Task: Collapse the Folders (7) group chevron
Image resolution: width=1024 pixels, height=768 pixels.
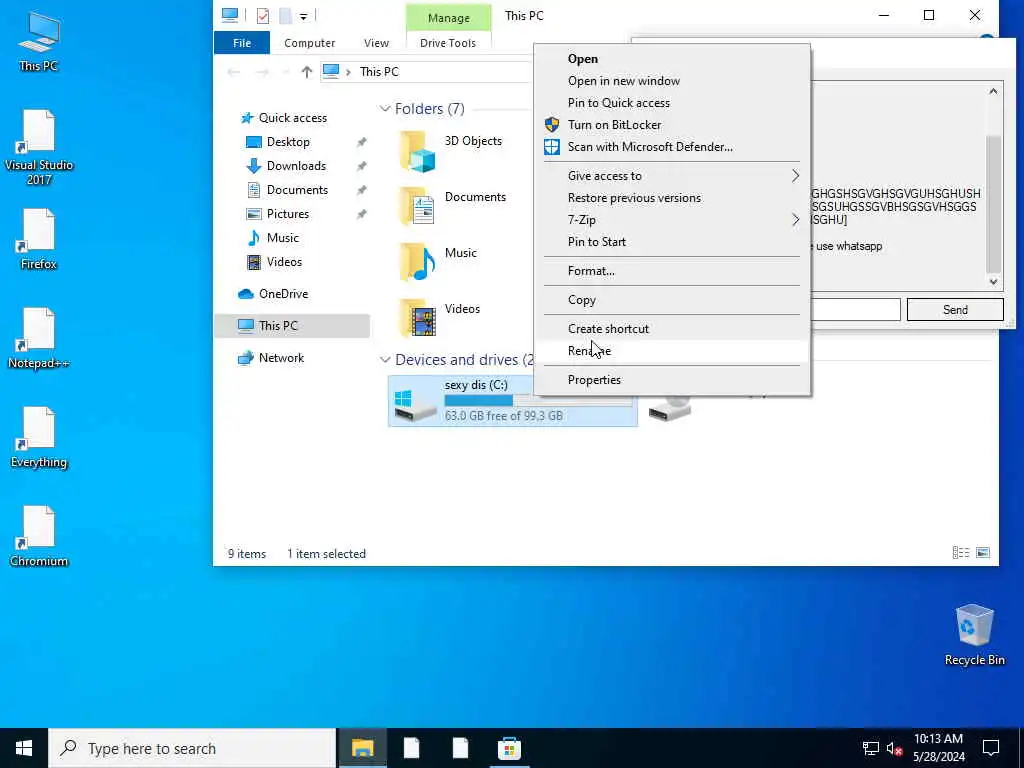Action: (385, 109)
